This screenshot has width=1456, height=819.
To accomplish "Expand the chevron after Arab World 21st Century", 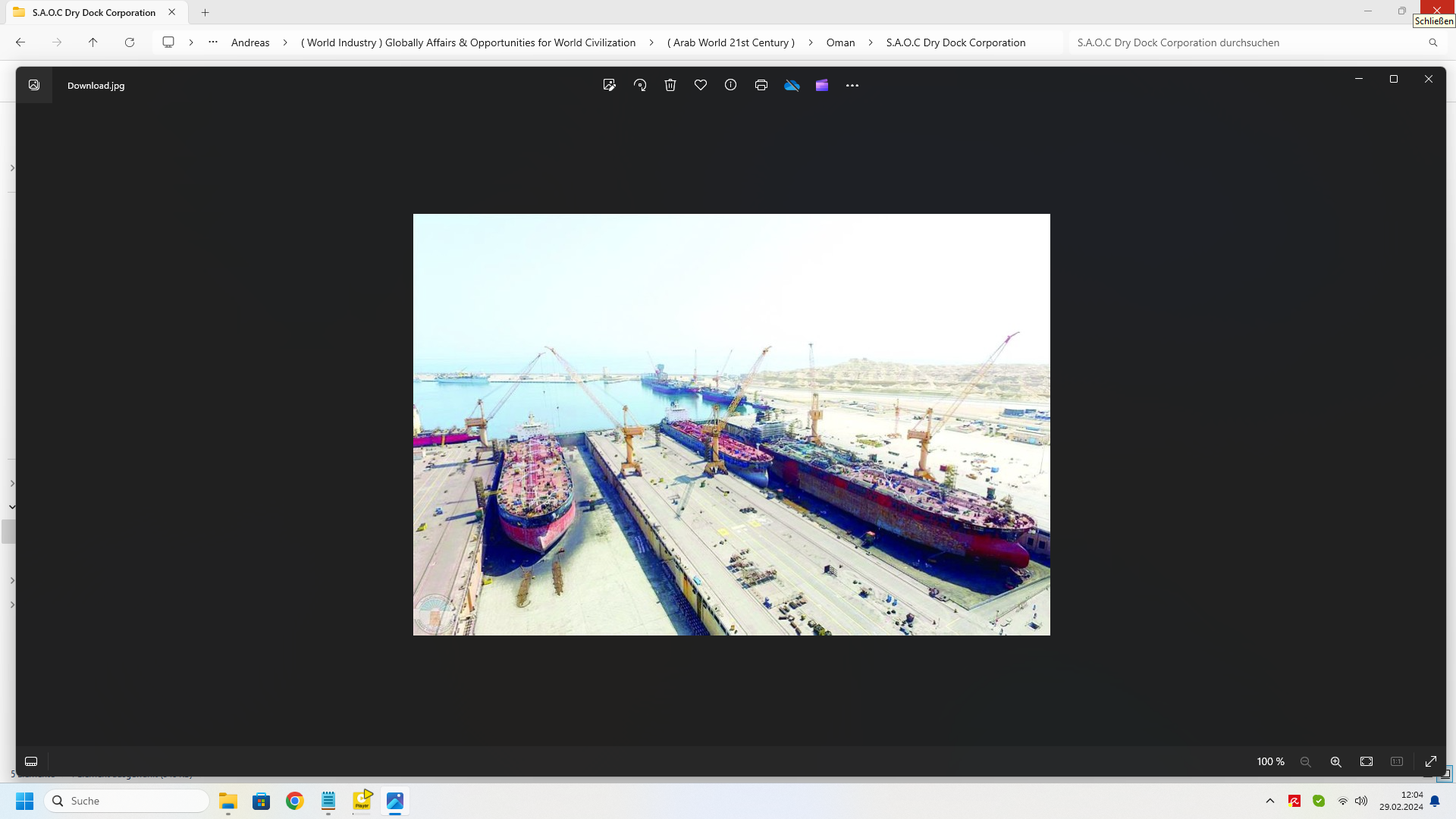I will click(x=811, y=42).
